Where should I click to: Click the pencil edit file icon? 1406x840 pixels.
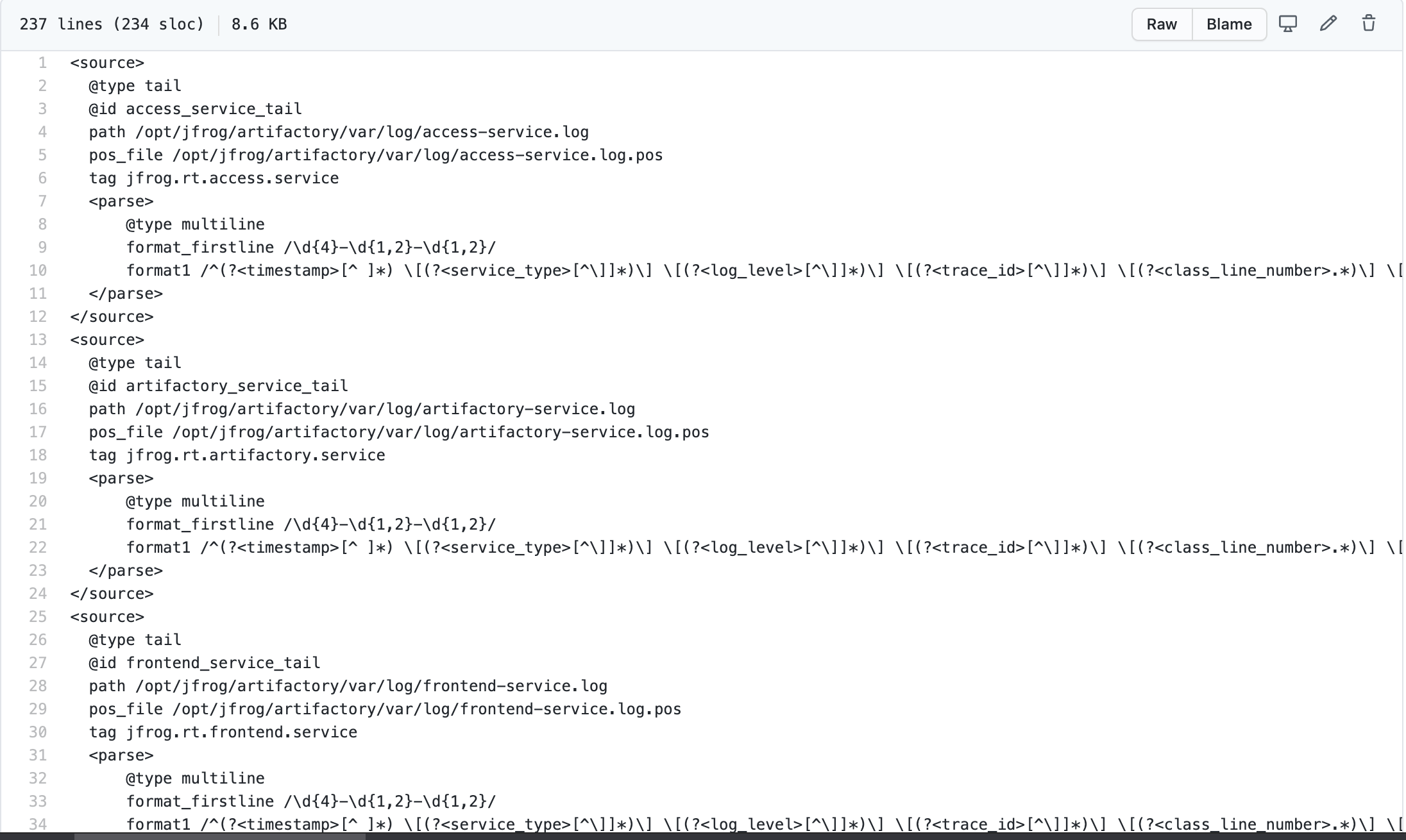pyautogui.click(x=1328, y=24)
